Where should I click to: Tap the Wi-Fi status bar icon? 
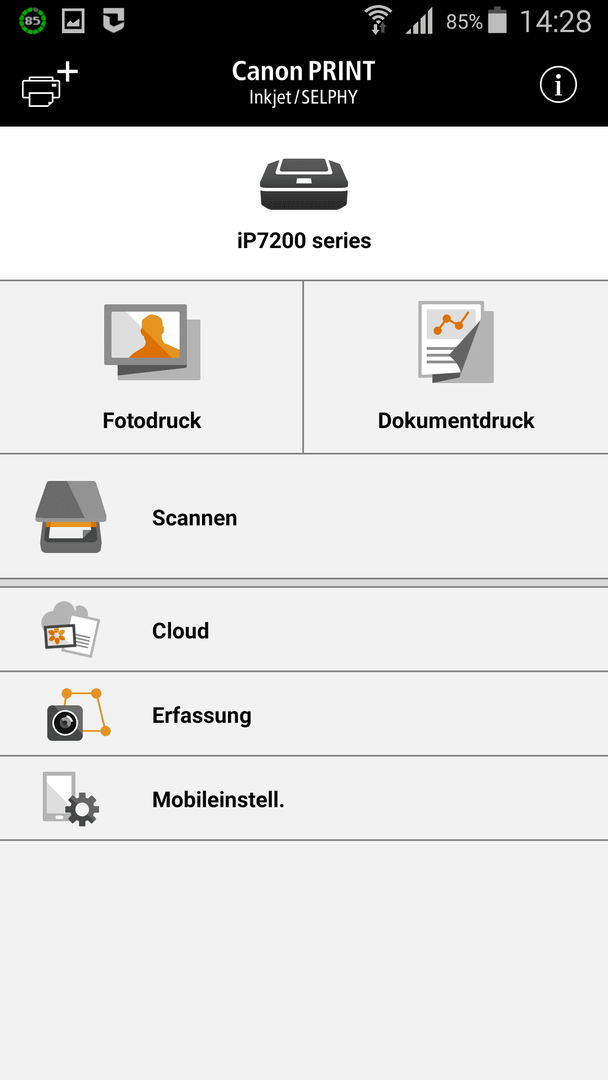point(378,21)
